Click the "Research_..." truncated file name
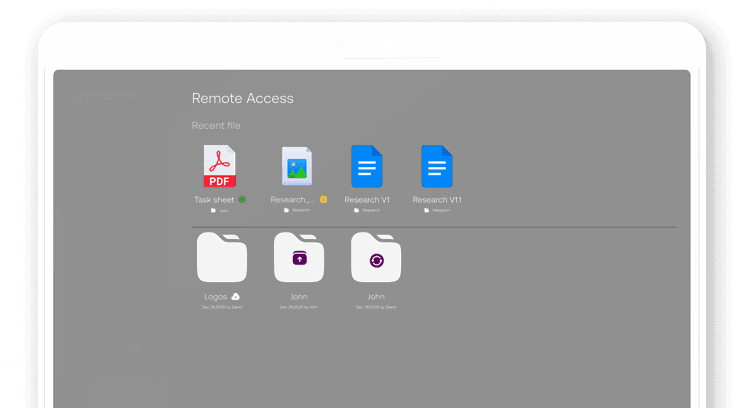Image resolution: width=745 pixels, height=408 pixels. click(292, 199)
